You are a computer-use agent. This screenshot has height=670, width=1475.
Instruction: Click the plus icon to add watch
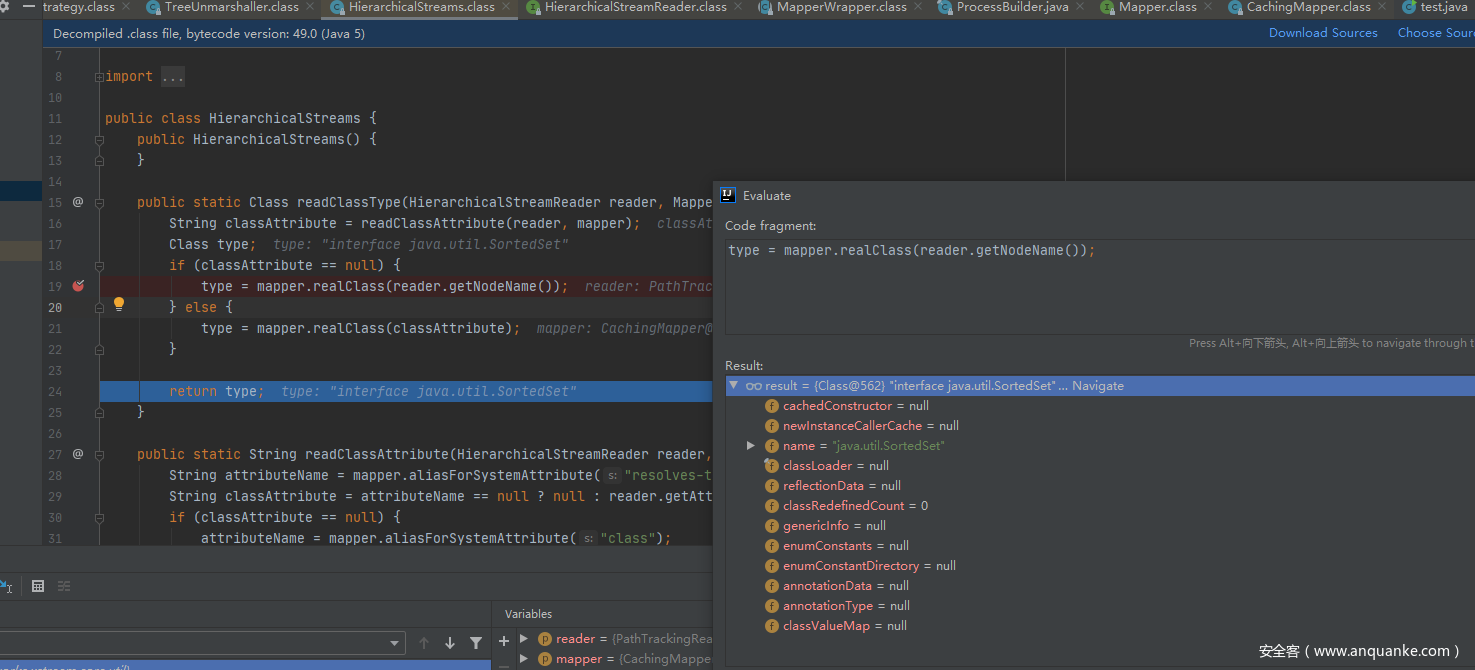click(x=504, y=641)
